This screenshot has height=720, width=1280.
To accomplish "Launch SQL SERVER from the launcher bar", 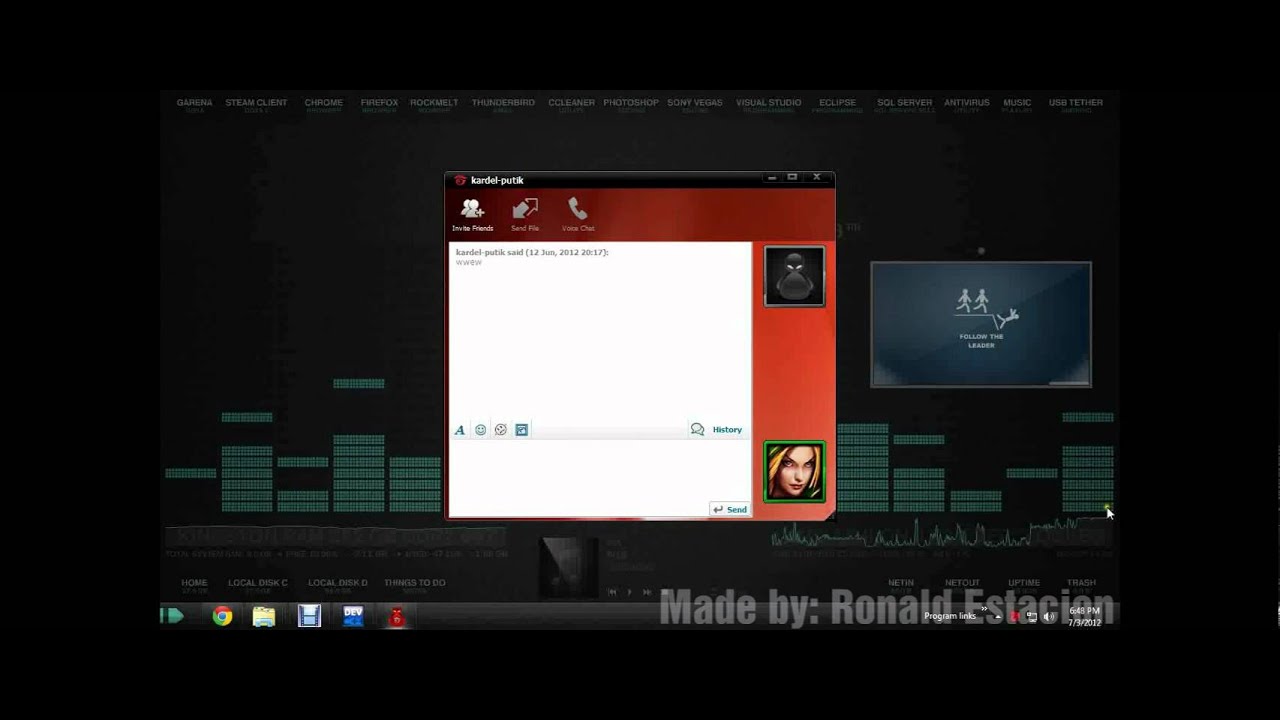I will click(x=905, y=103).
